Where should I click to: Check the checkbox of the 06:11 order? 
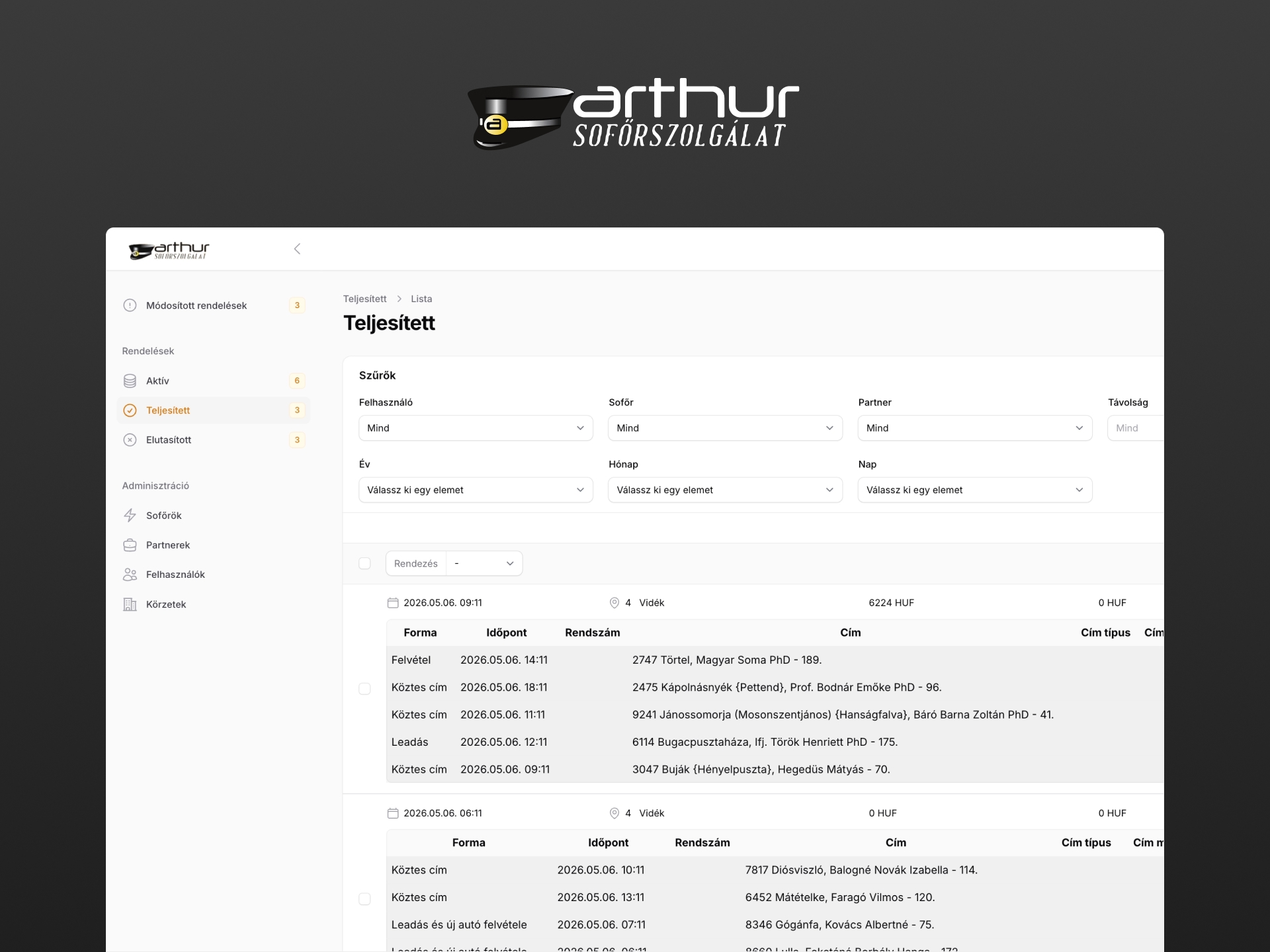click(x=364, y=899)
